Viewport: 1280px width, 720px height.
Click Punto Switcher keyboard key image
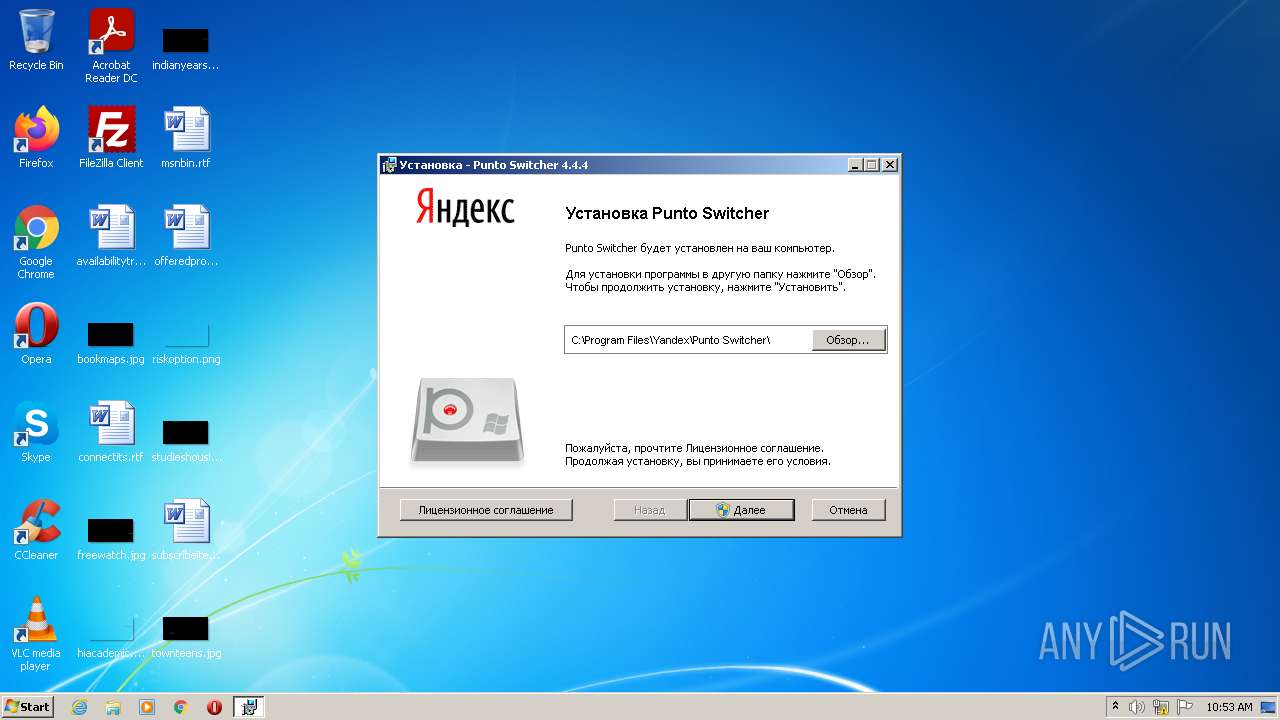[x=467, y=420]
